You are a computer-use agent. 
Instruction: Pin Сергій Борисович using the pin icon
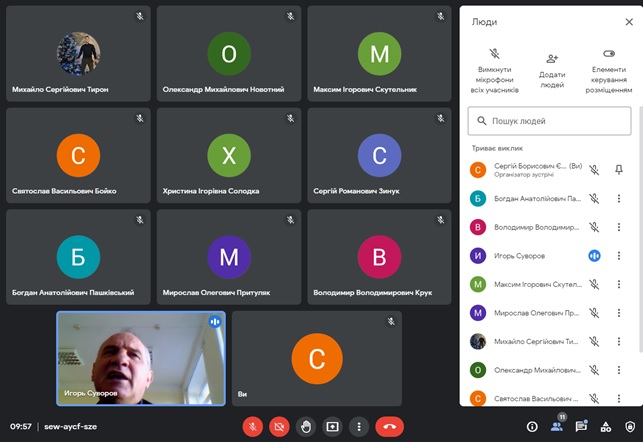[x=618, y=170]
